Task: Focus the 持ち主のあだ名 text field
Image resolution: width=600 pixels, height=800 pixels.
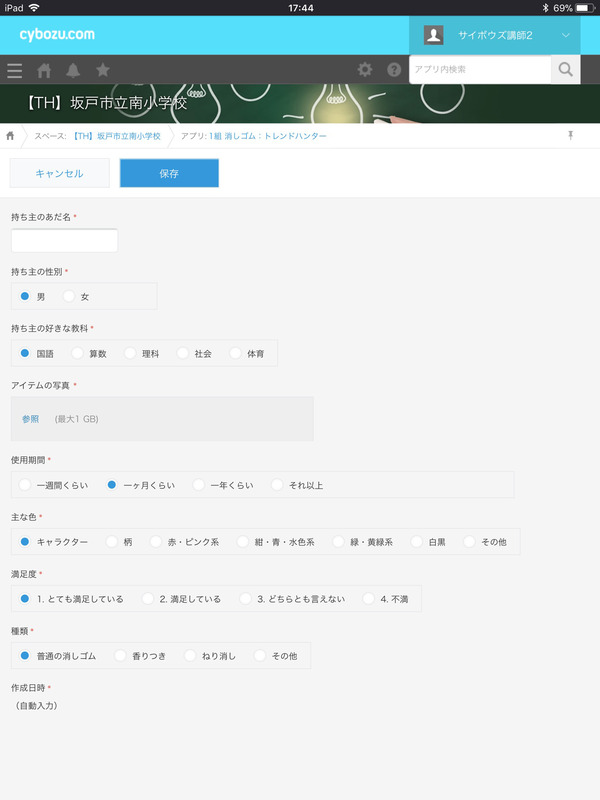Action: (x=64, y=240)
